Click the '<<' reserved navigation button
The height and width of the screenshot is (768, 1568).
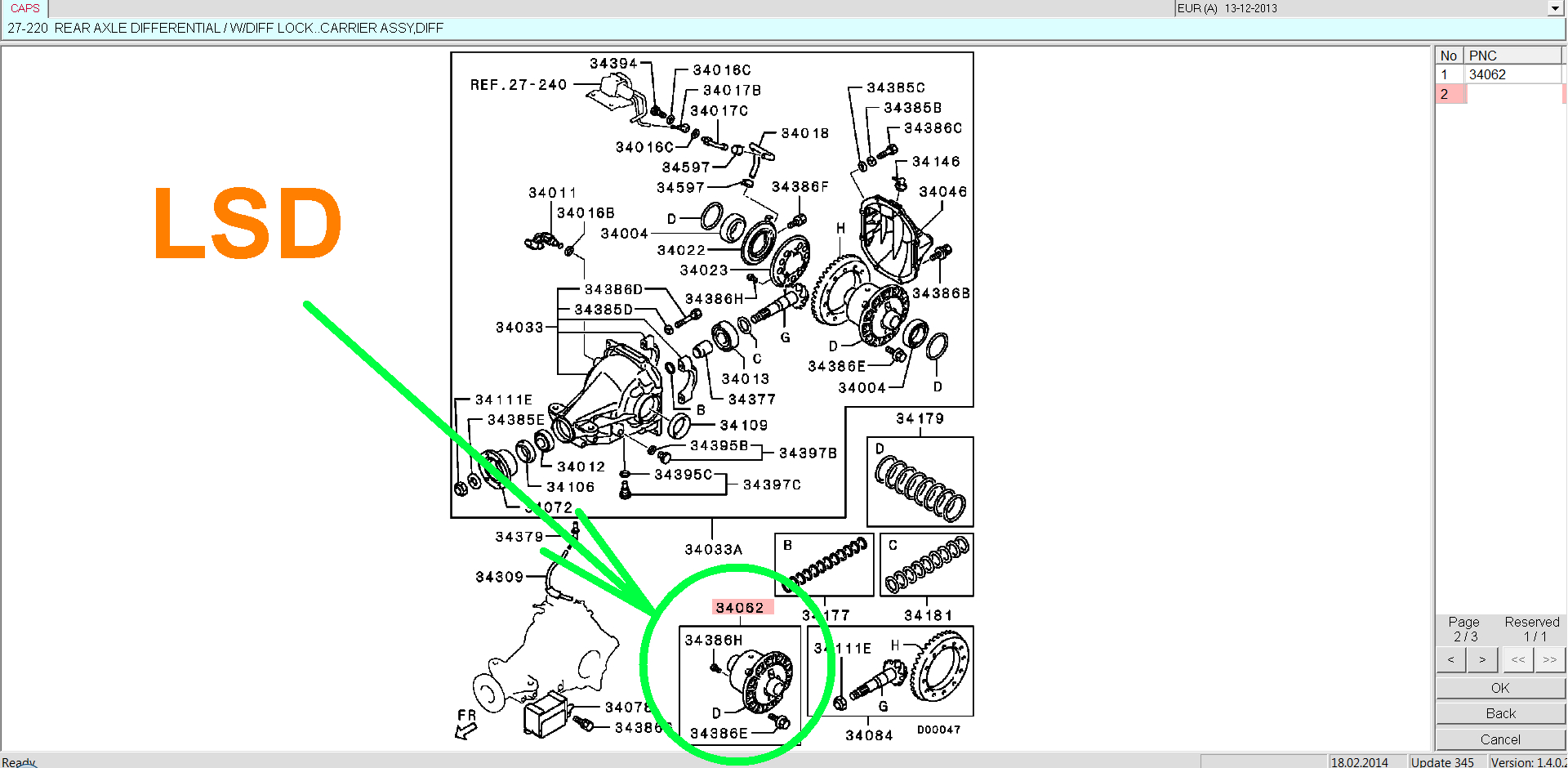1517,659
